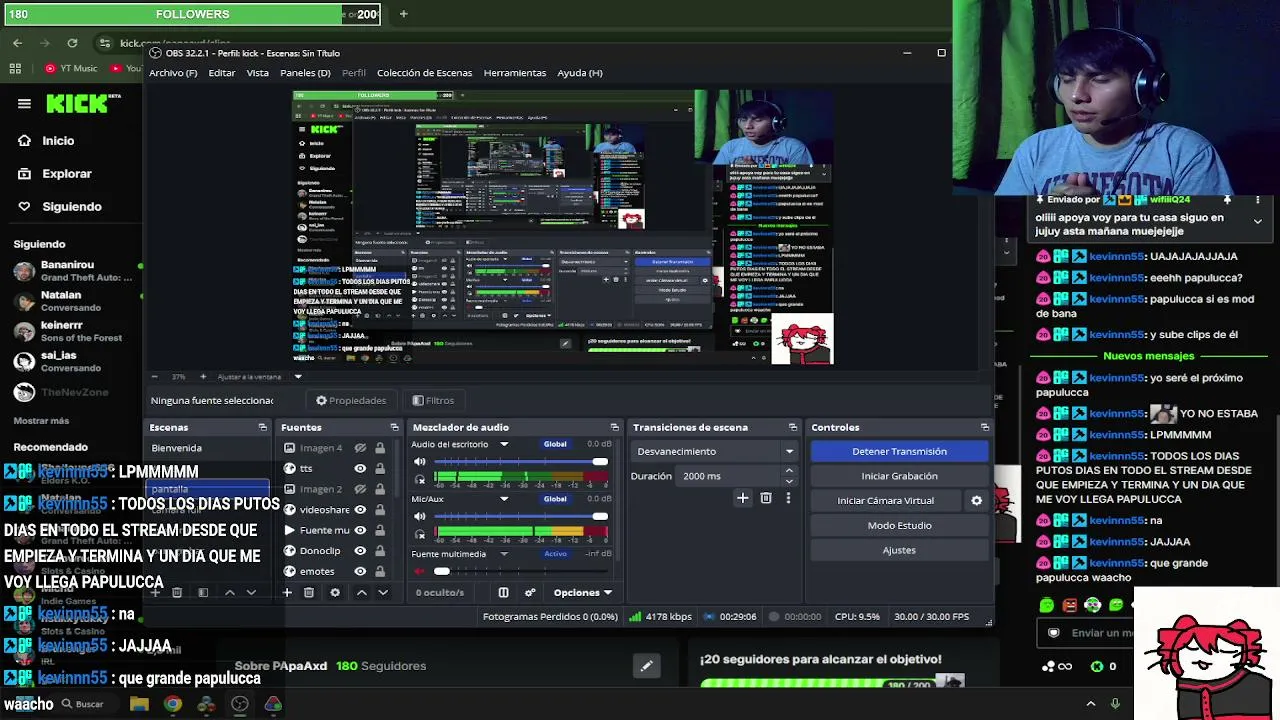Mute the Mic/Aux speaker icon
Screen dimensions: 1280x720
pyautogui.click(x=420, y=516)
